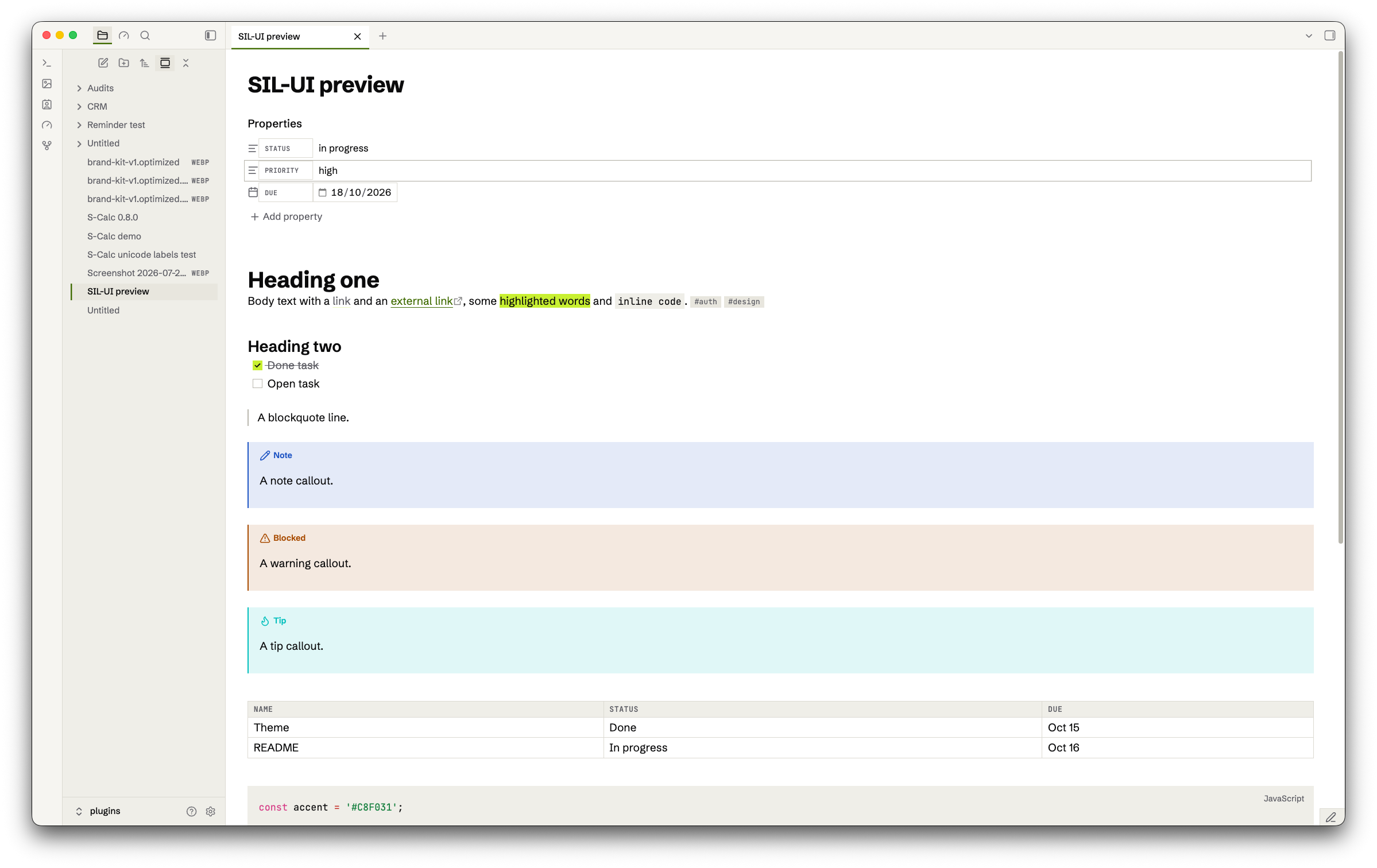Click the calendar icon beside the DUE property
This screenshot has height=868, width=1377.
[253, 192]
